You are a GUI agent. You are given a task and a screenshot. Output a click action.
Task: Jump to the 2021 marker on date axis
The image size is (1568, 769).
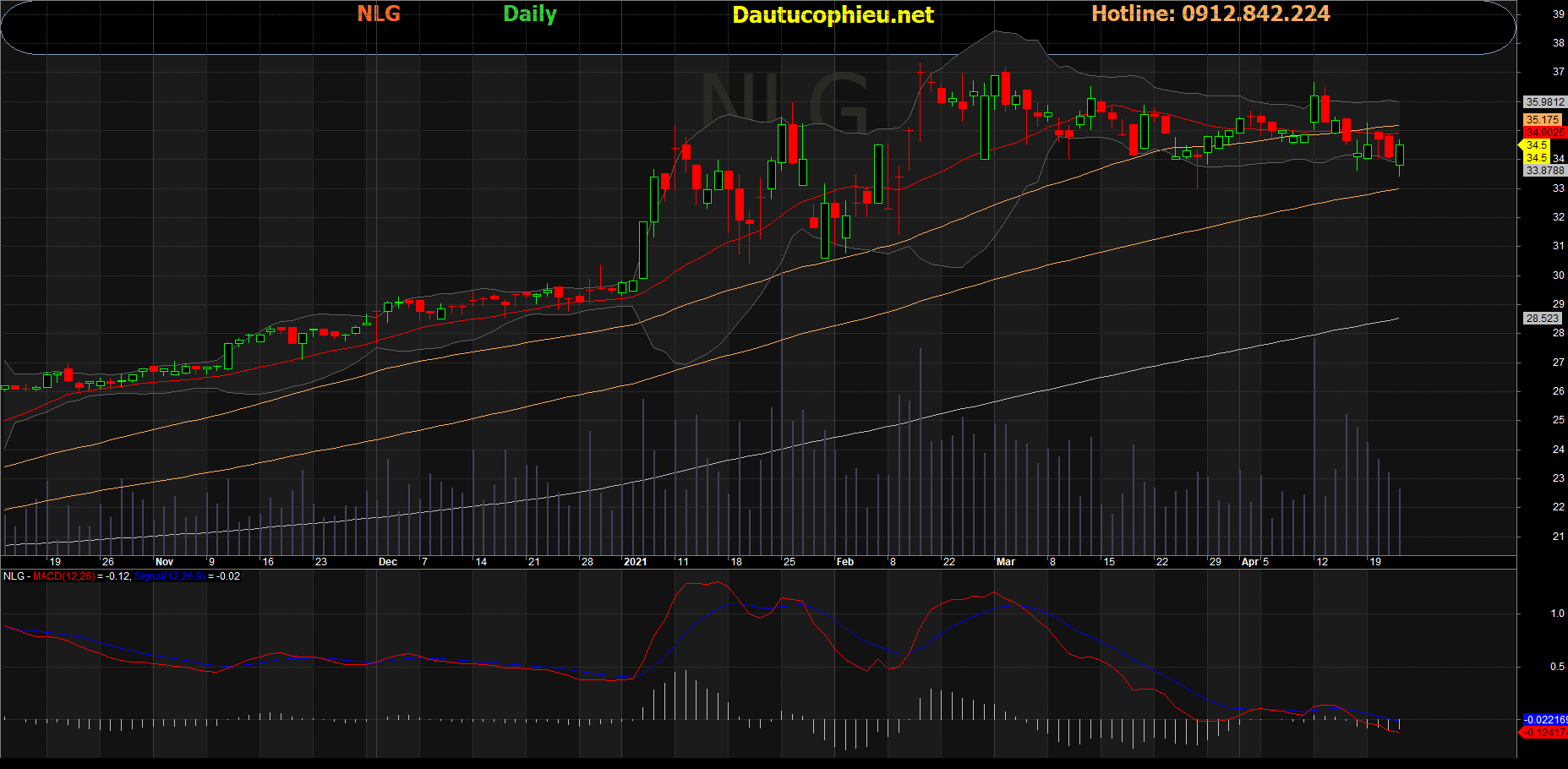tap(635, 562)
